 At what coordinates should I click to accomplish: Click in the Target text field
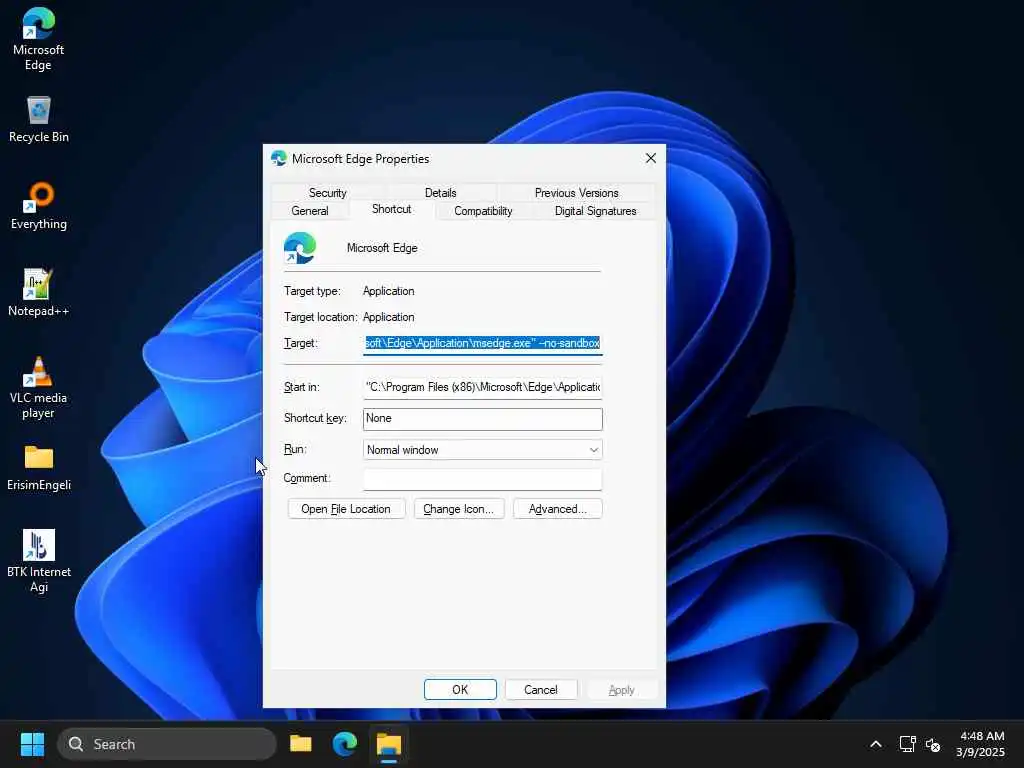tap(483, 343)
